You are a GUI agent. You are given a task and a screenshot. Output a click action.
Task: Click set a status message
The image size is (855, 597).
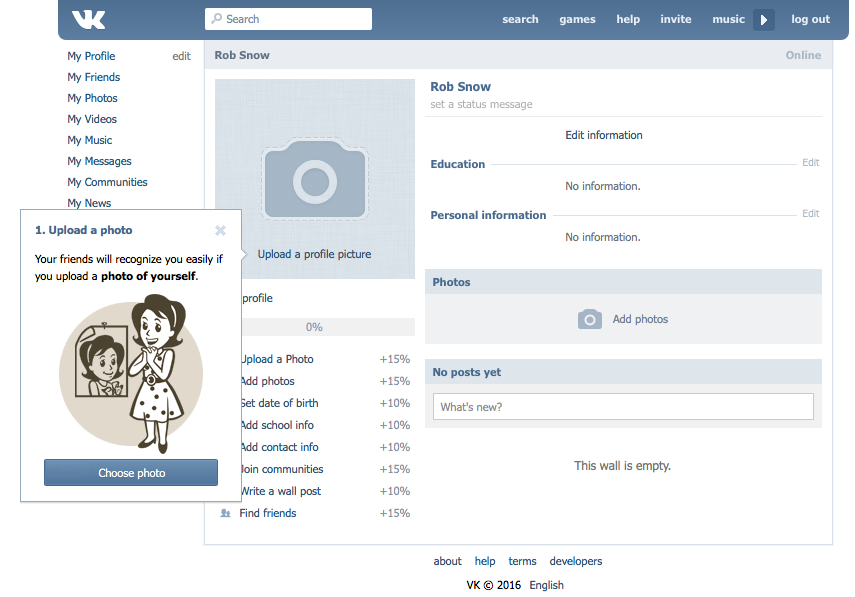481,104
